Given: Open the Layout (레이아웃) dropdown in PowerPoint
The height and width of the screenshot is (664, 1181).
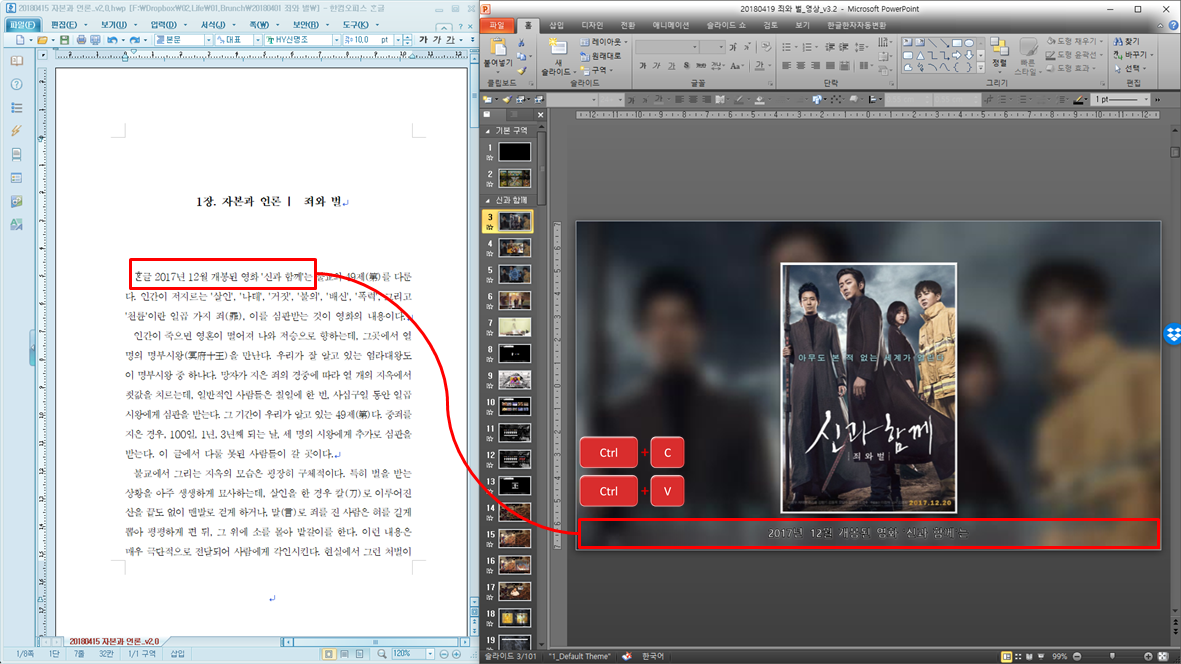Looking at the screenshot, I should [604, 42].
